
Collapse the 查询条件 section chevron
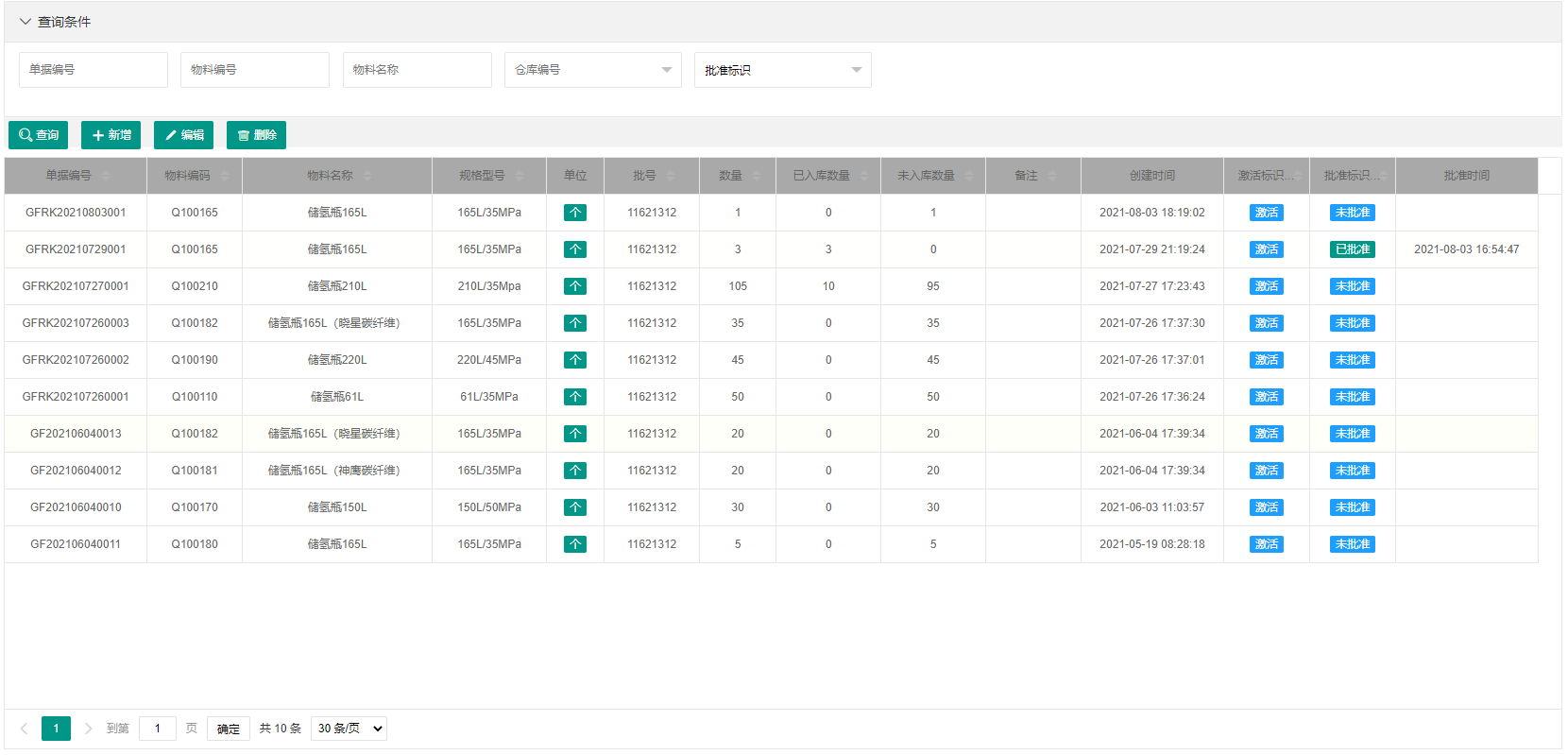[26, 22]
